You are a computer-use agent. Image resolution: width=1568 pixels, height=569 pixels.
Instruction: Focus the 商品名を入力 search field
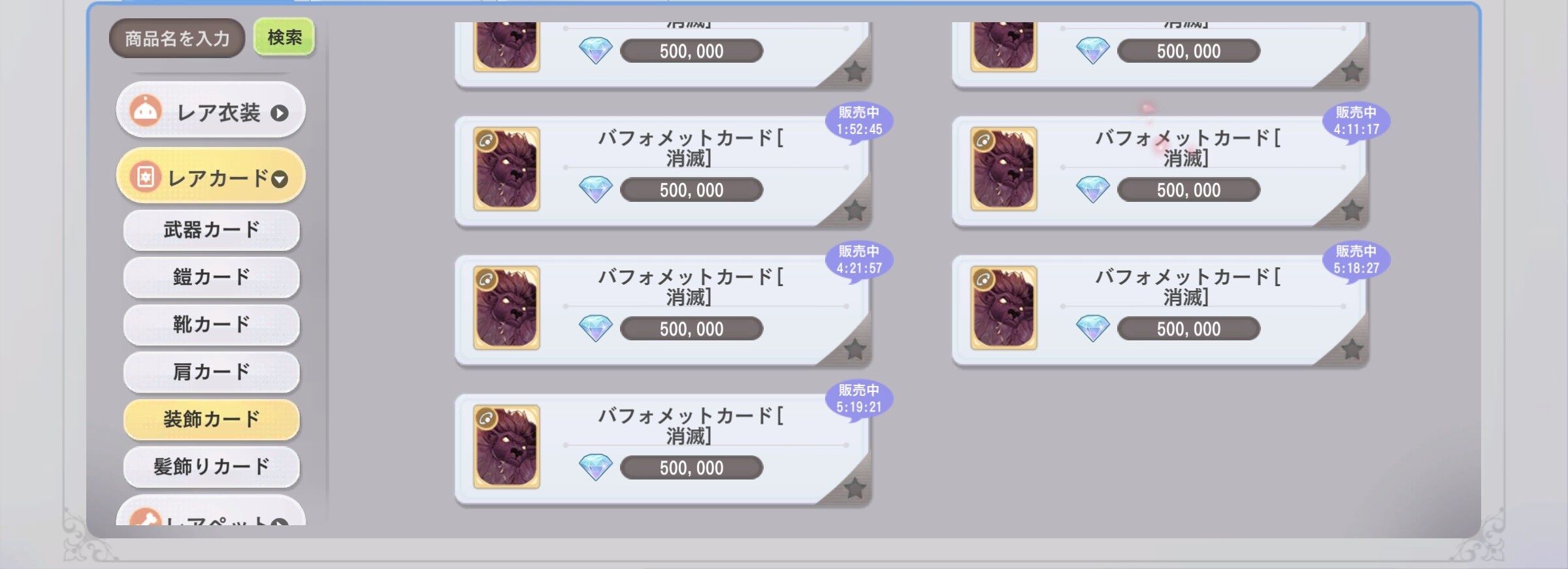[x=177, y=39]
